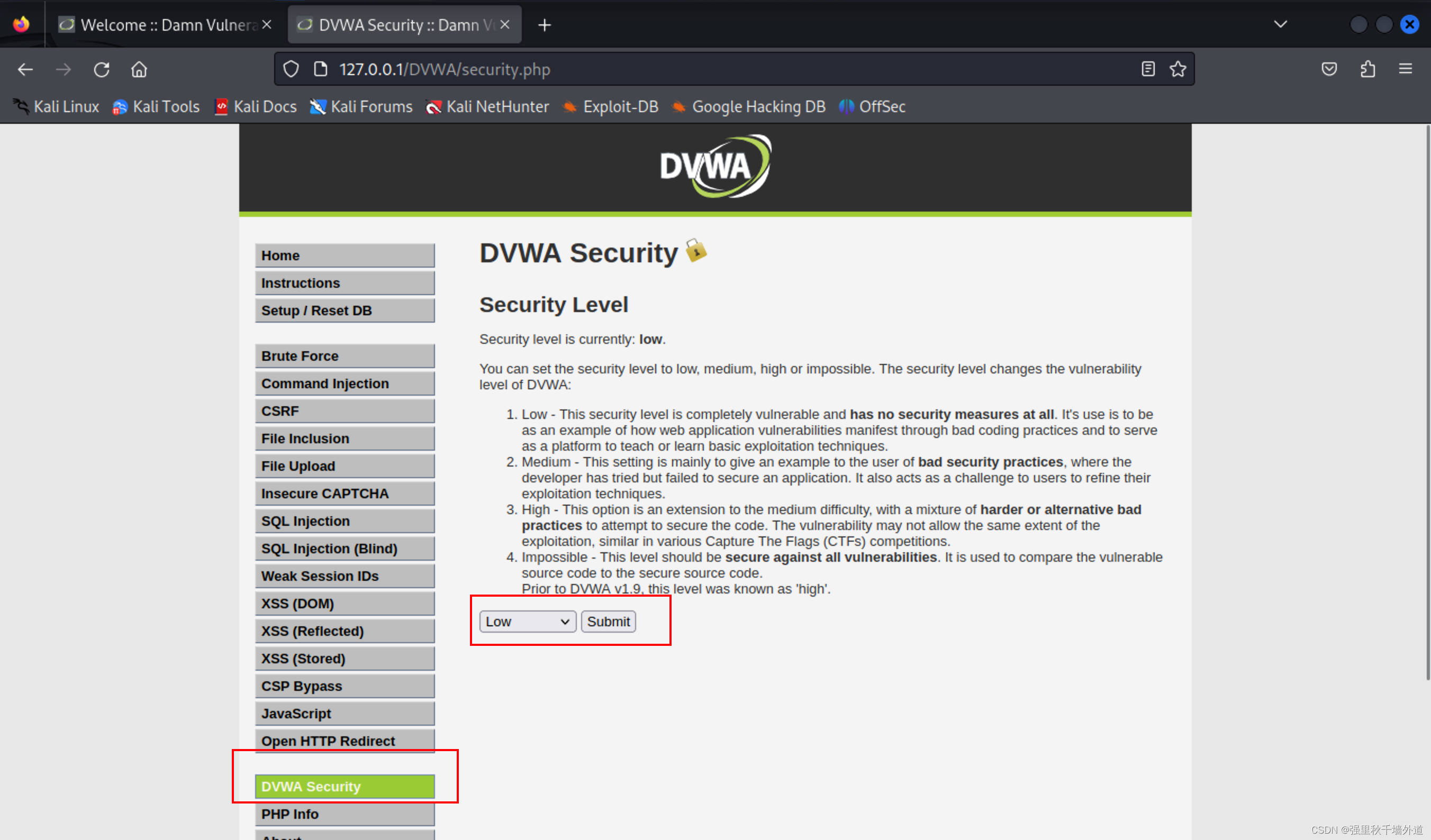Open the security level dropdown showing Low
Viewport: 1431px width, 840px height.
(528, 622)
